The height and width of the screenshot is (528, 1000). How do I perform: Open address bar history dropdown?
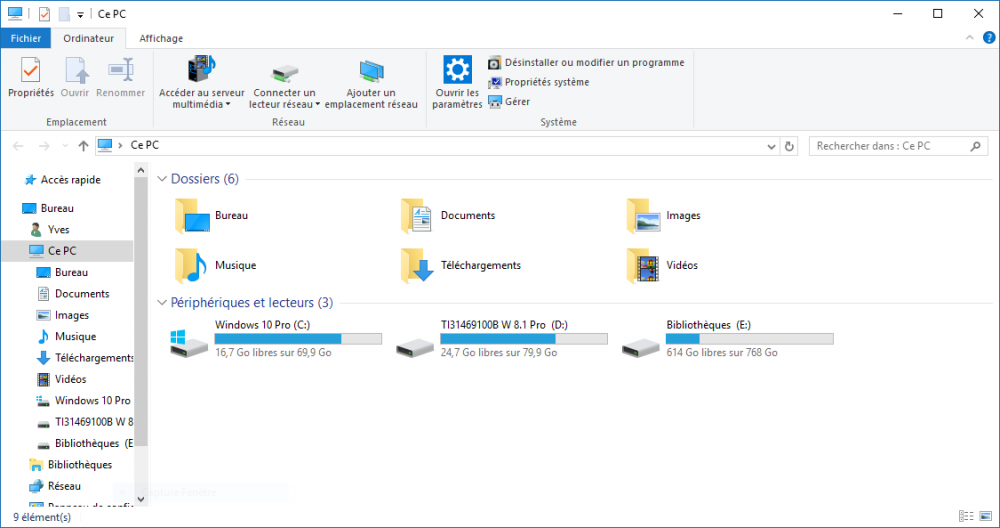point(771,146)
